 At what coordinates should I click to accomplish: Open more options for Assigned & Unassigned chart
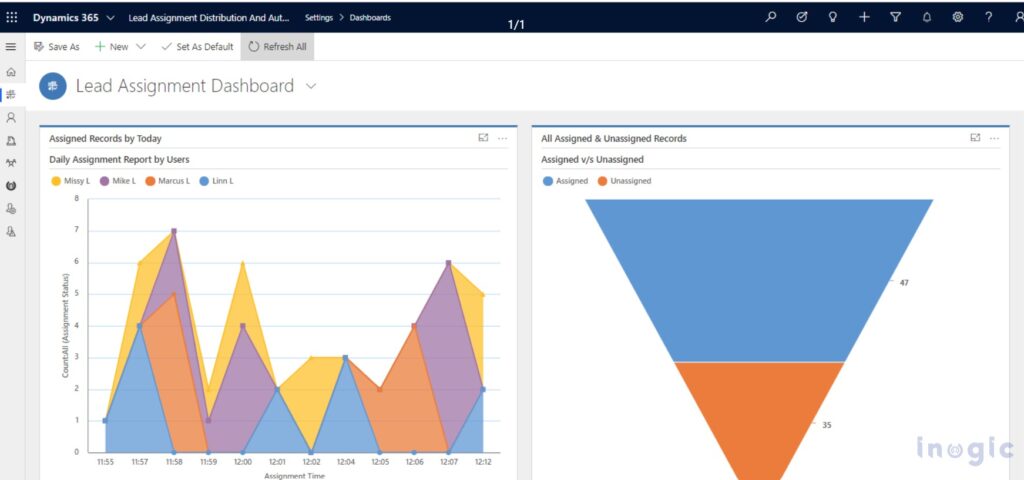[994, 138]
